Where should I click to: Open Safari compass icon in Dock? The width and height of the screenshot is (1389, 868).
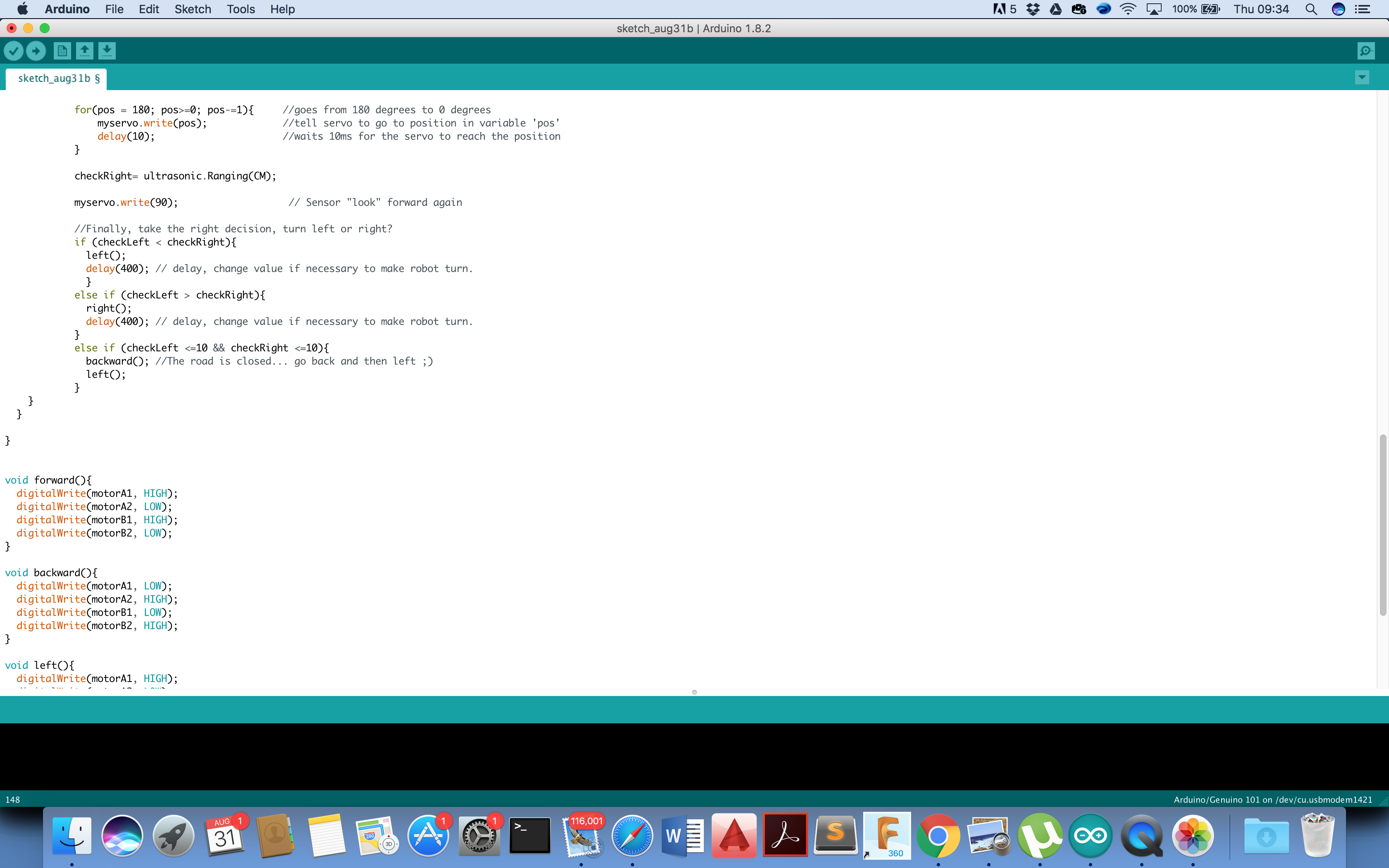pos(632,835)
